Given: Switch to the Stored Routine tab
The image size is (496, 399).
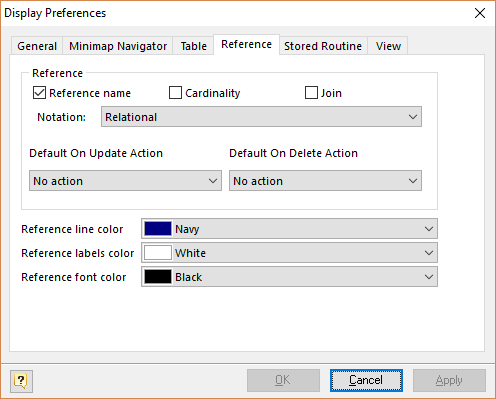Looking at the screenshot, I should pos(323,46).
